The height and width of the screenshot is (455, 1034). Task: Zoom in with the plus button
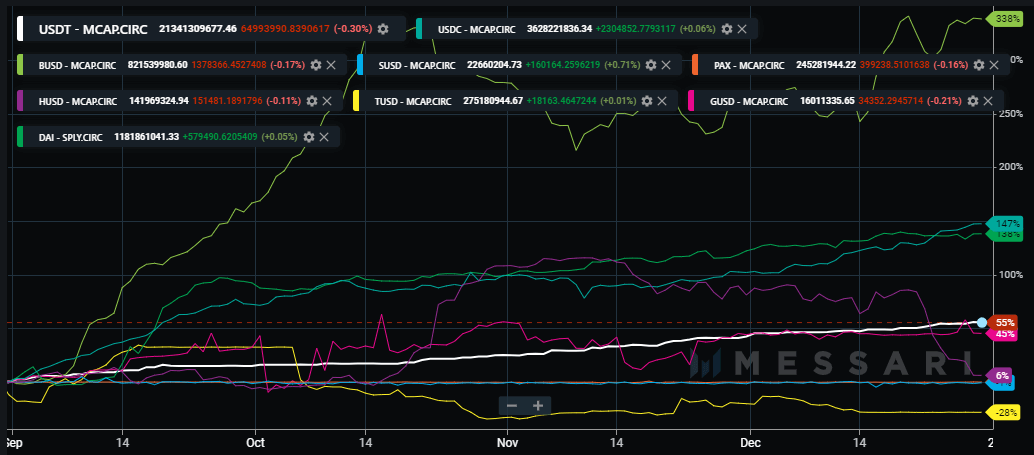(x=538, y=405)
